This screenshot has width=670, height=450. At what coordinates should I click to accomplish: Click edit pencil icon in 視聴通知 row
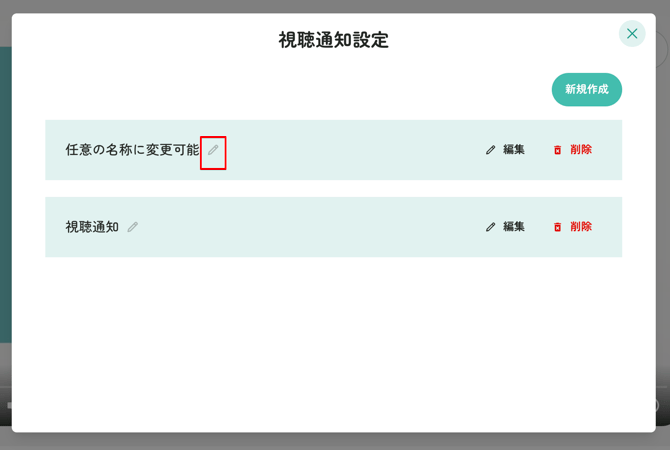[490, 227]
